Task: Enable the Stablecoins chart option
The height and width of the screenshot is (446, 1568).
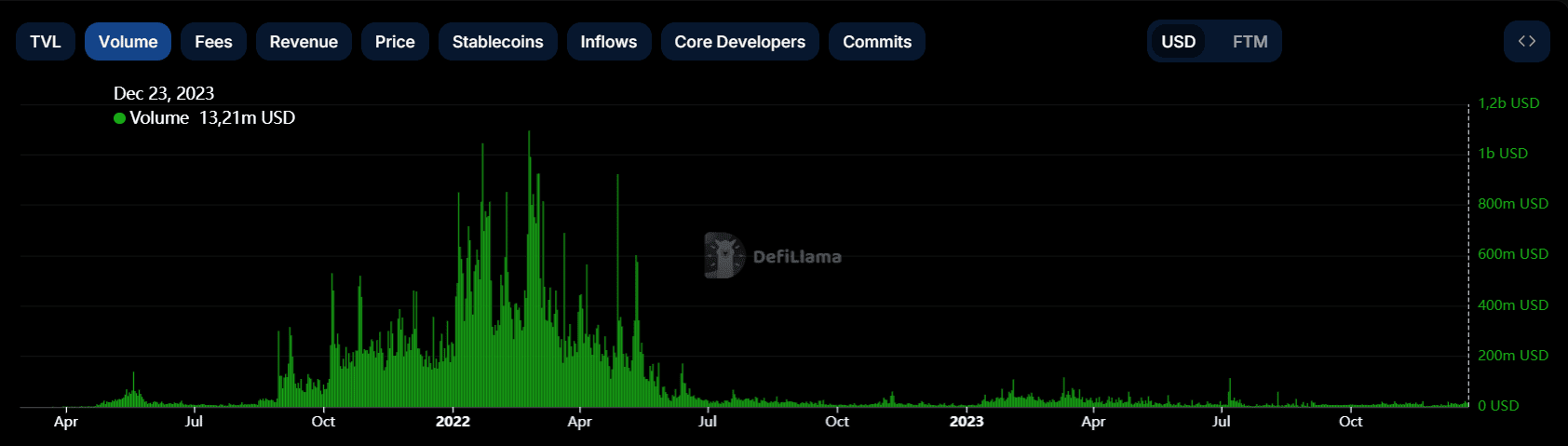Action: coord(497,42)
